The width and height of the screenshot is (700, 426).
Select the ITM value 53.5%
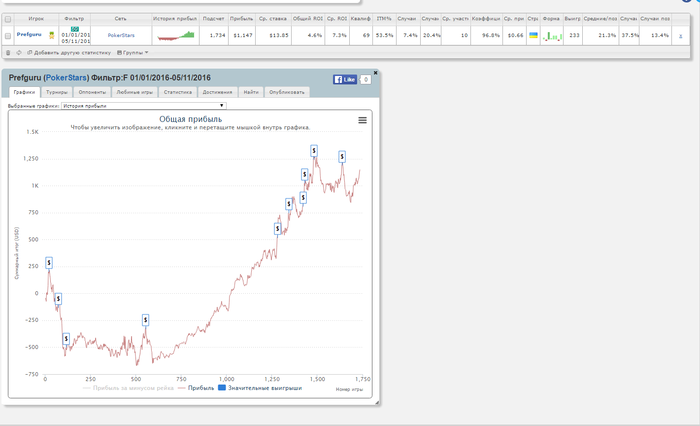(384, 35)
